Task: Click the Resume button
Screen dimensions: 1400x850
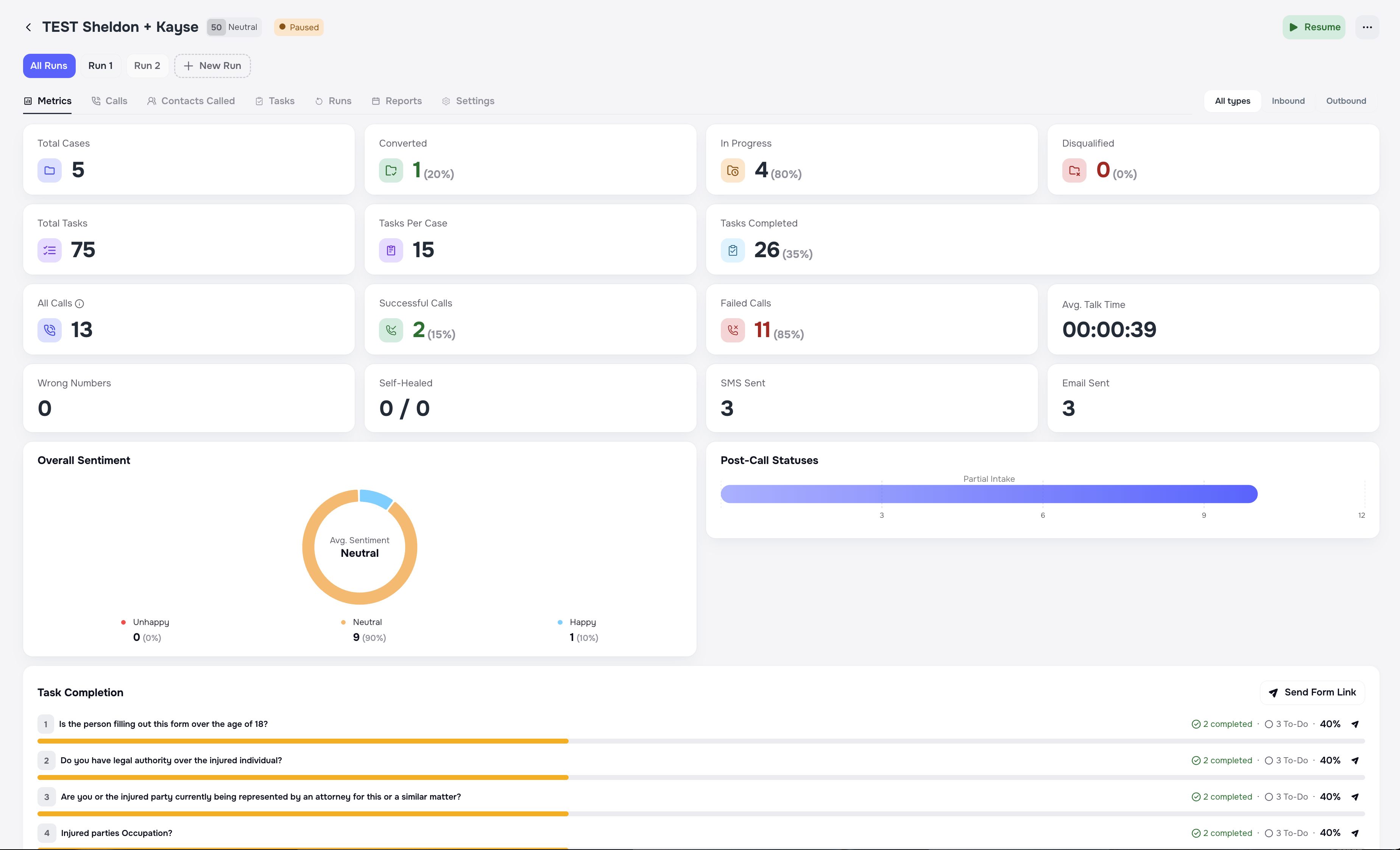Action: (x=1314, y=27)
